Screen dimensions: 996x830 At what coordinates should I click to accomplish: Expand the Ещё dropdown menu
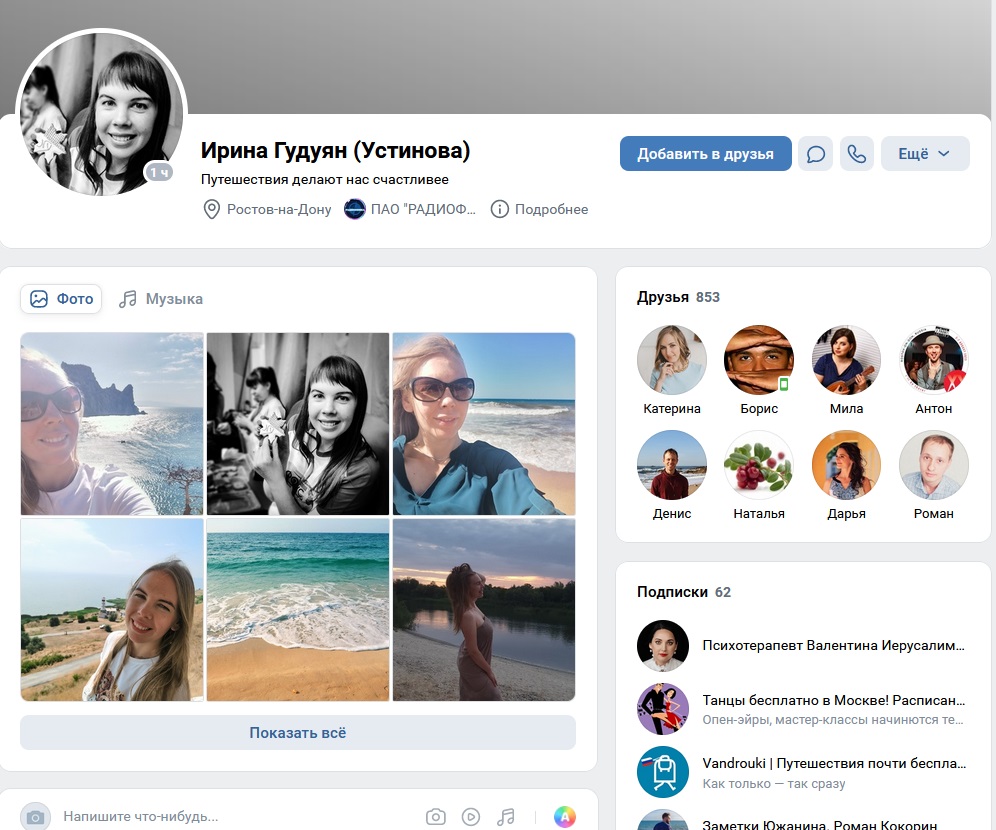pos(925,154)
